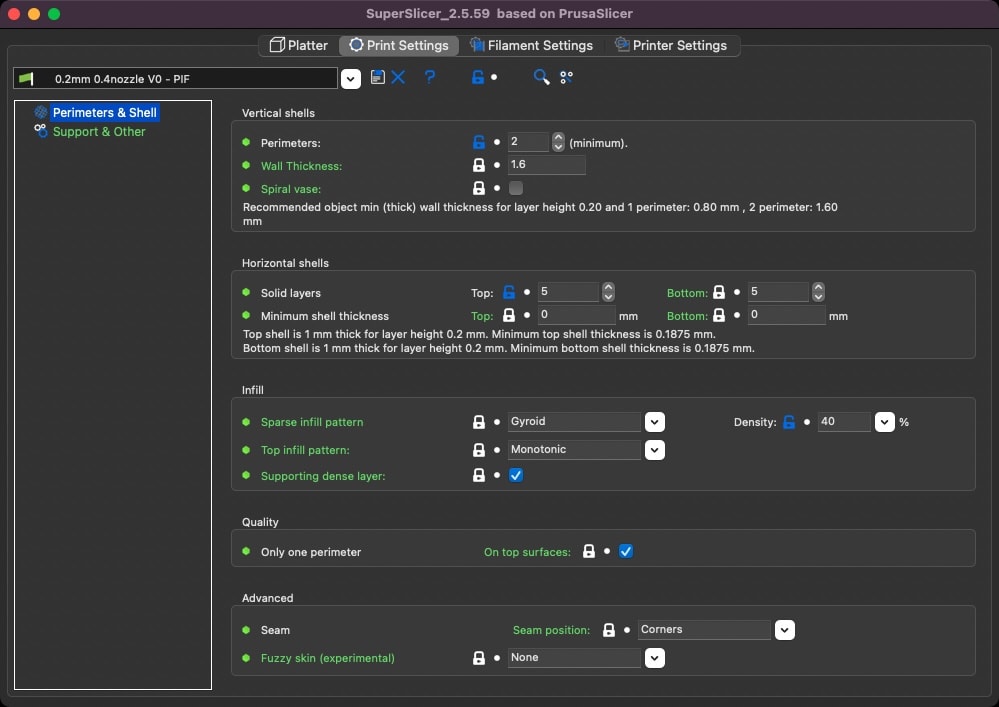Adjust the Perimeters count stepper arrows
The image size is (999, 707).
click(x=558, y=141)
